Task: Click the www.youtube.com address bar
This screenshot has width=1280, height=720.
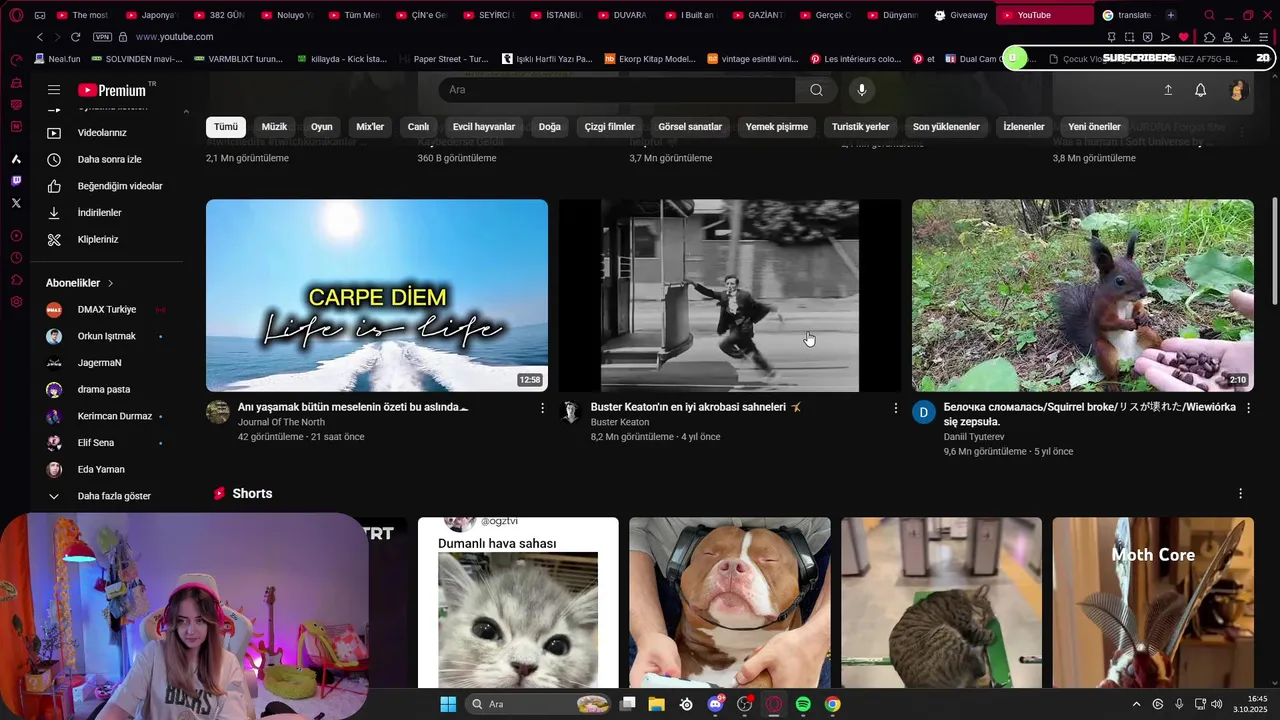Action: 174,37
